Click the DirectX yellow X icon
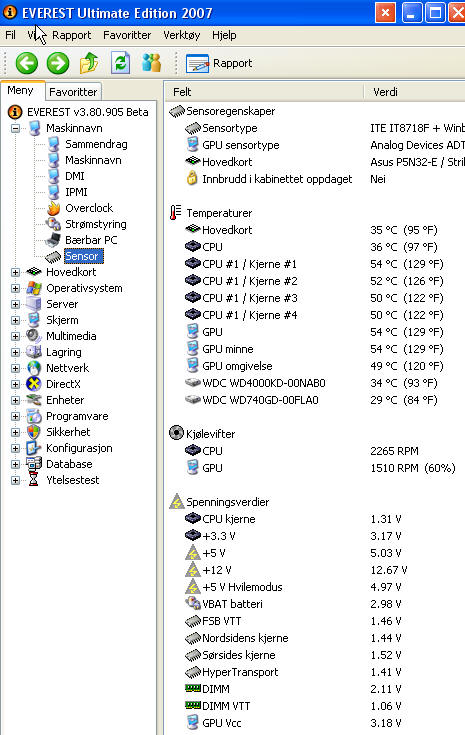Image resolution: width=465 pixels, height=735 pixels. pos(34,384)
